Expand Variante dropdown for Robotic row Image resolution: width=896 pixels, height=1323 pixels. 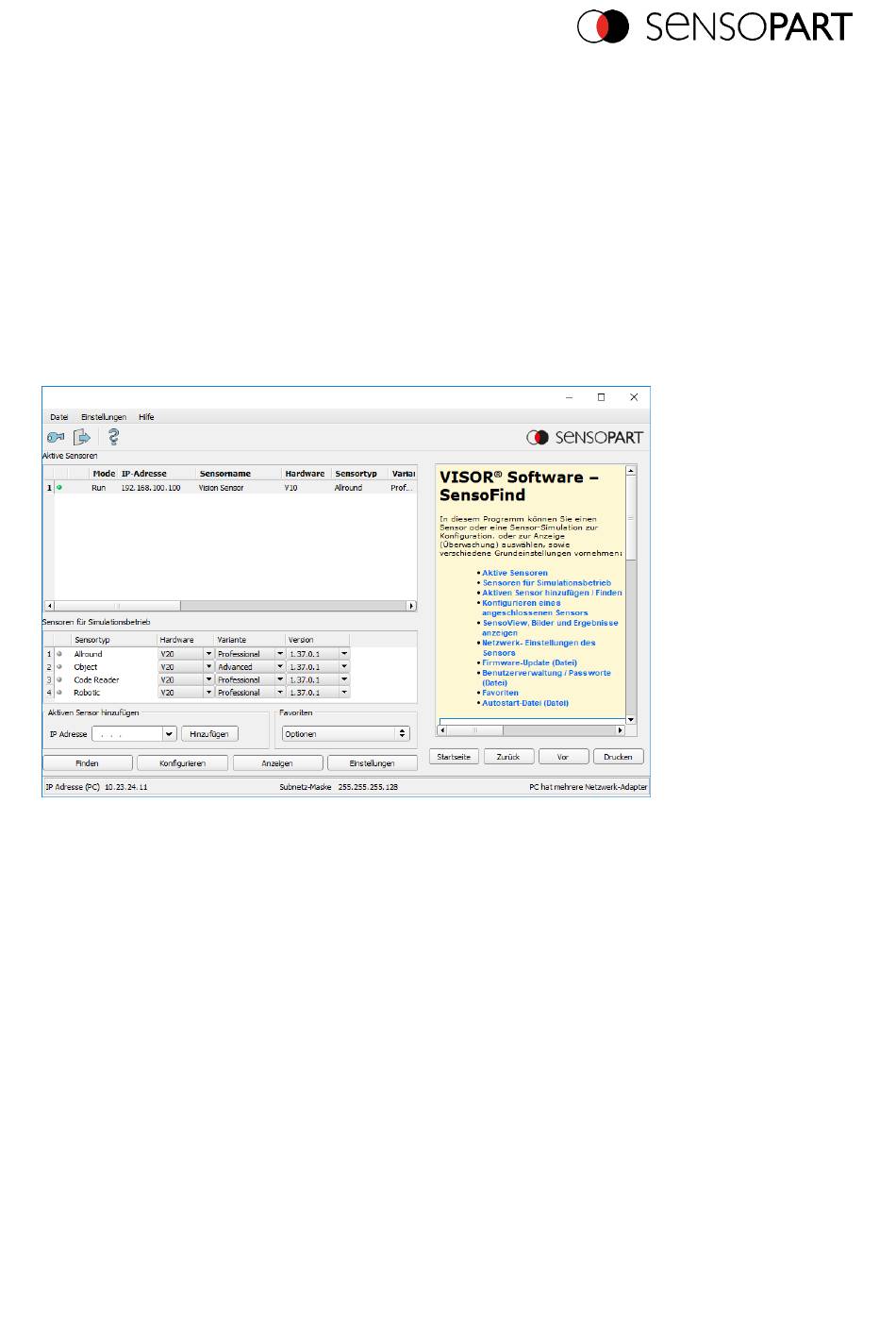point(280,693)
